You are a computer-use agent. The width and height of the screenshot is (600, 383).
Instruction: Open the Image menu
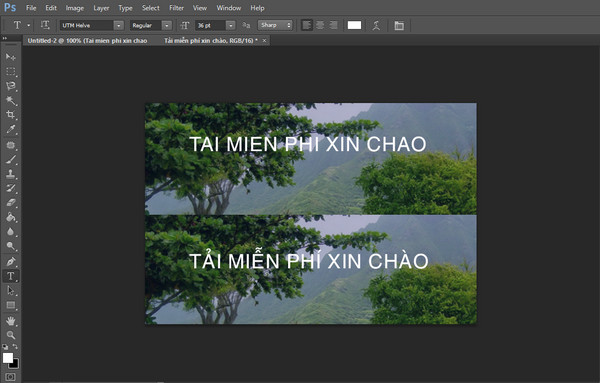click(x=75, y=8)
